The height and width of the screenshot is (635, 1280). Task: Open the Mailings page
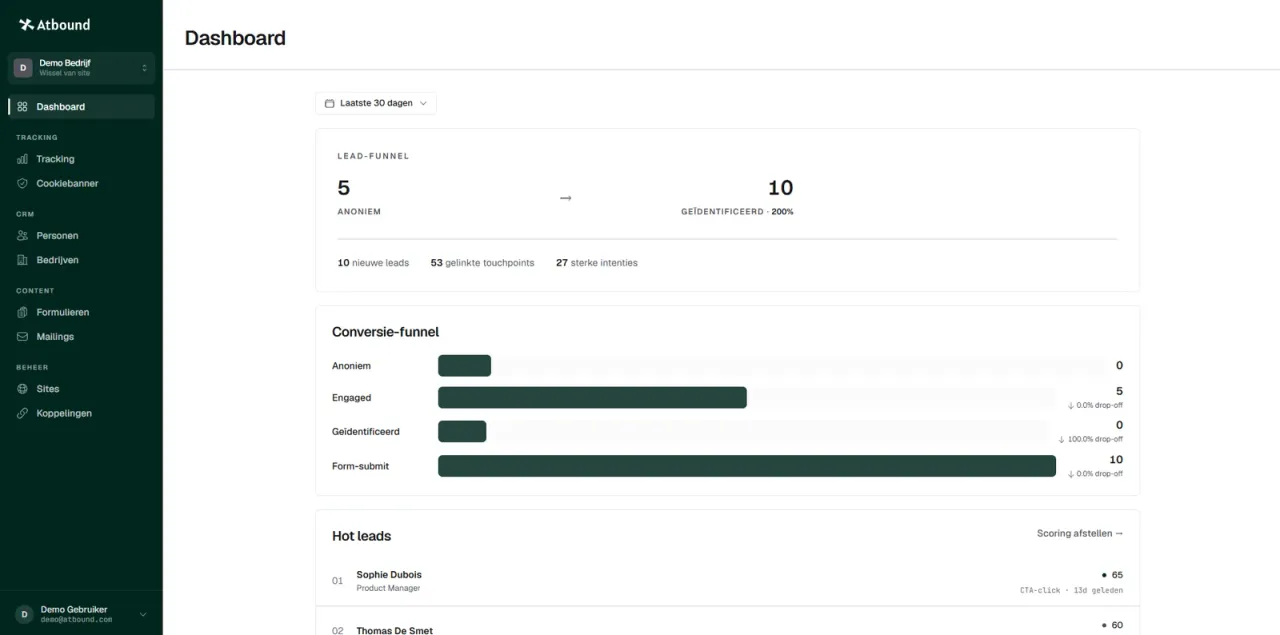[x=81, y=337]
